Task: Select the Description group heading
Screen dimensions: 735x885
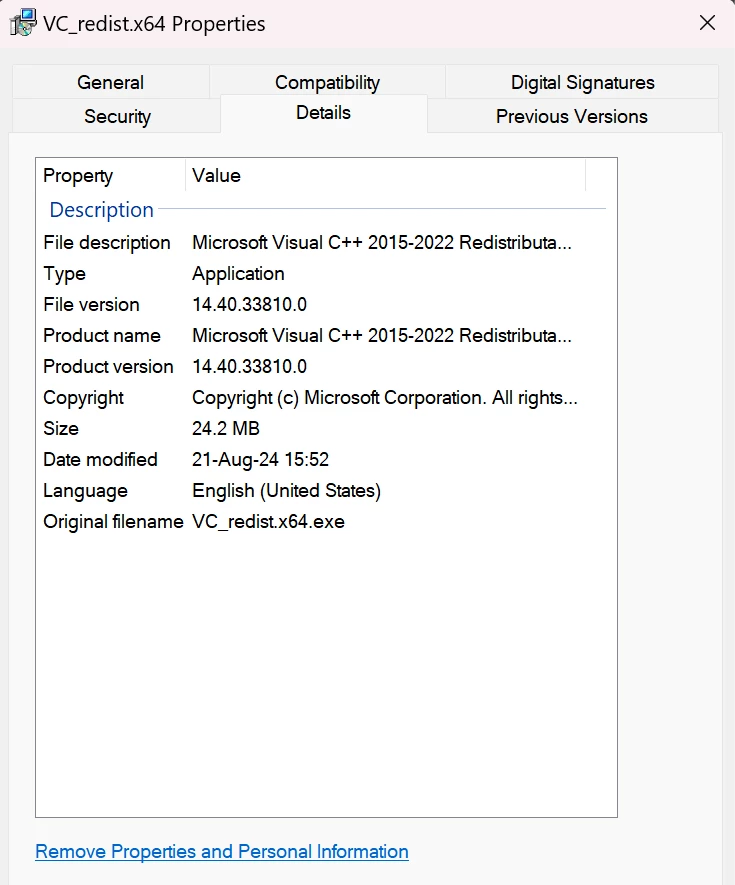Action: (x=102, y=209)
